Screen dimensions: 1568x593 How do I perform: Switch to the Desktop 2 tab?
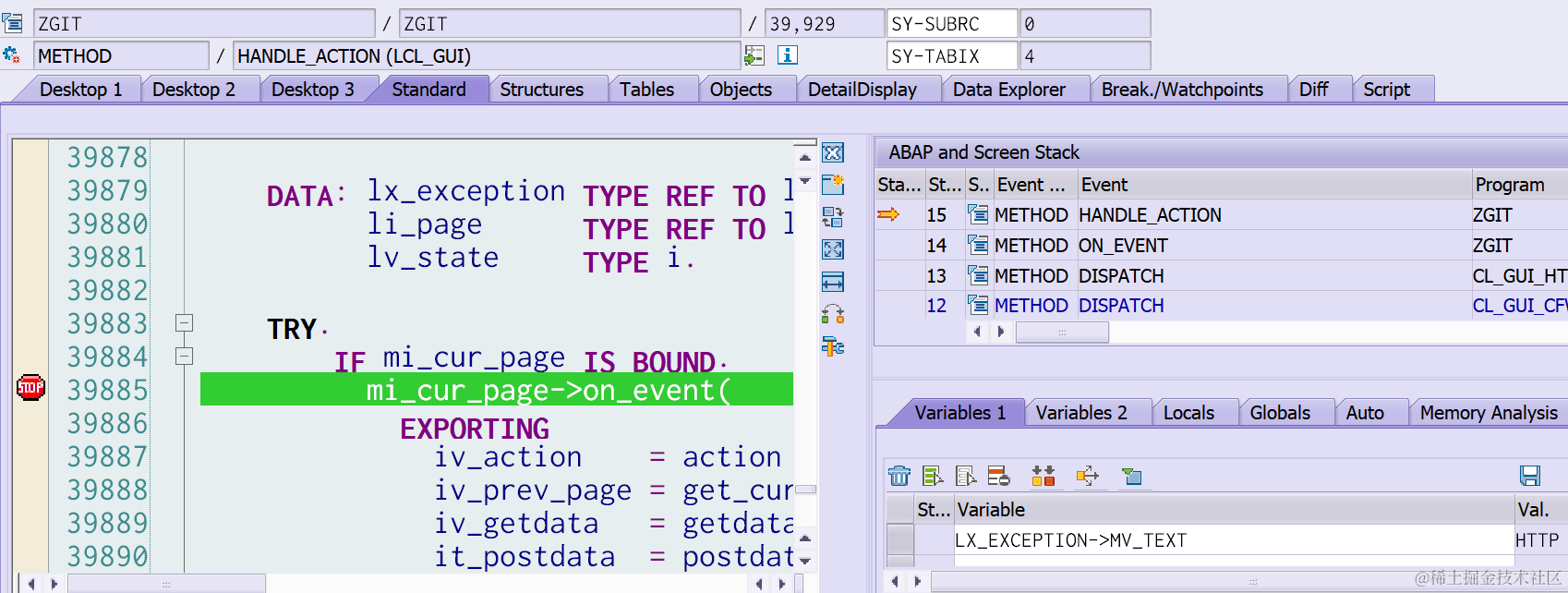point(194,90)
